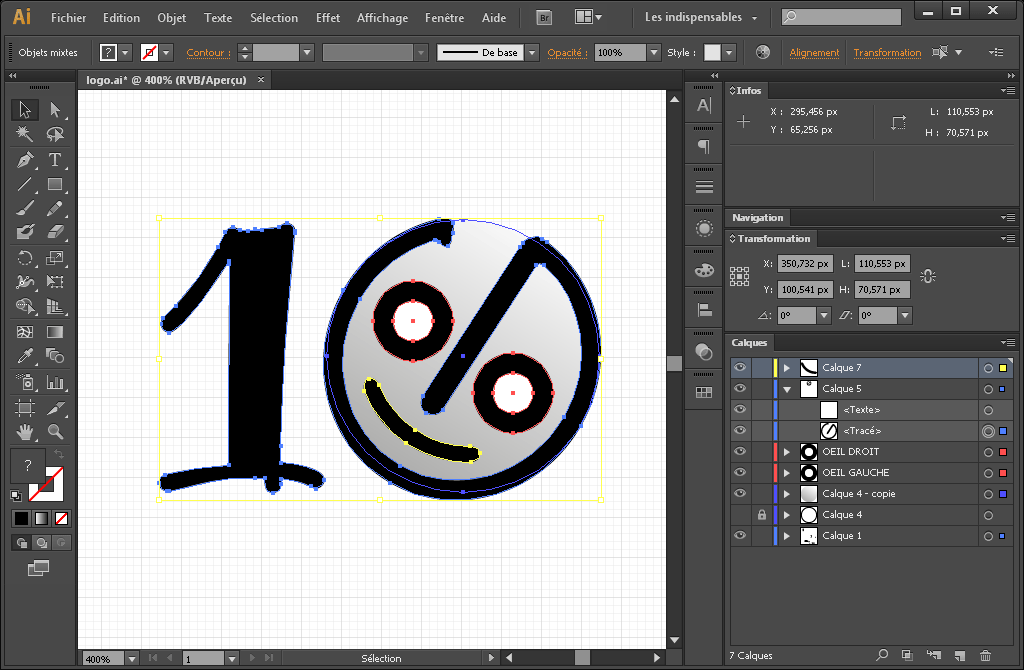Click the X field in Transformation panel

point(804,264)
